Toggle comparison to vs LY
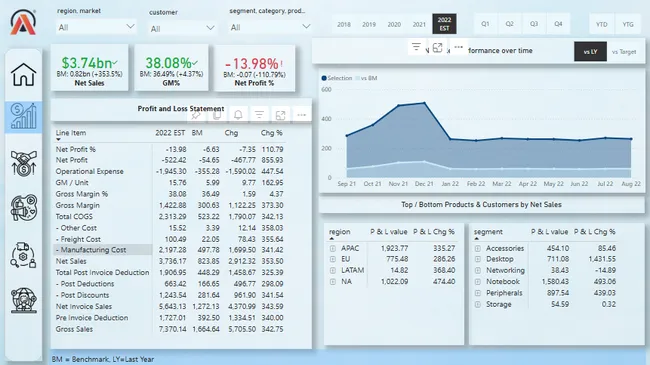This screenshot has height=365, width=650. [590, 51]
